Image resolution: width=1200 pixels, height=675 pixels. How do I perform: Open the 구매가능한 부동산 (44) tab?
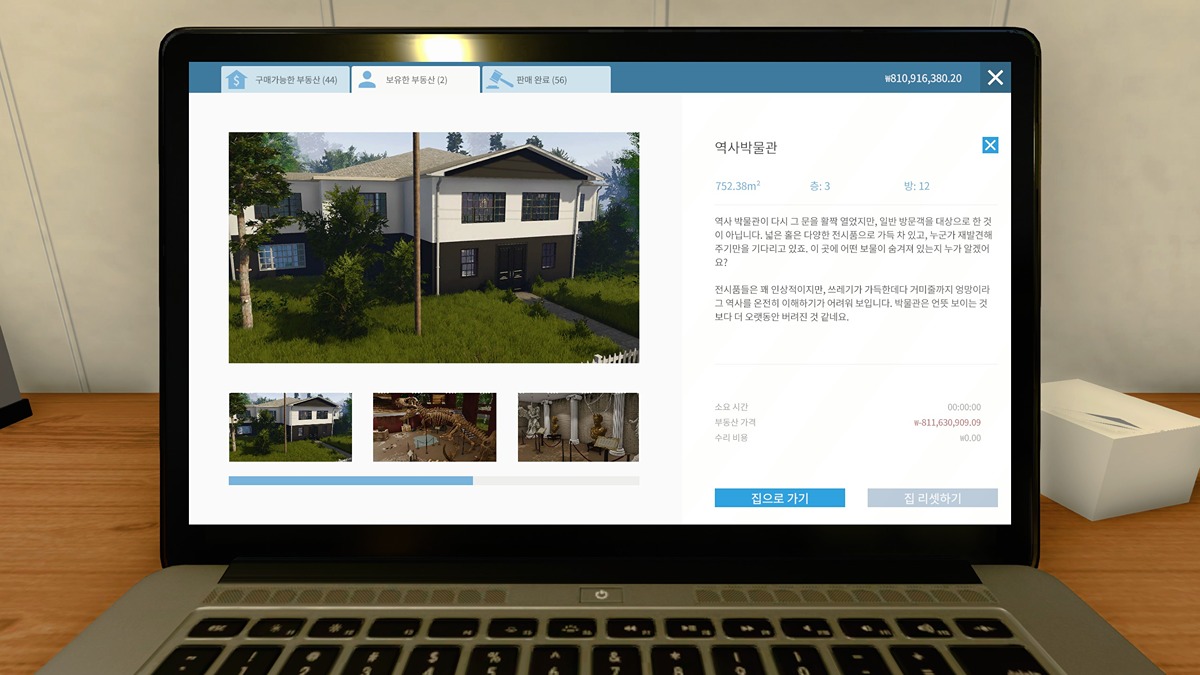click(x=295, y=80)
